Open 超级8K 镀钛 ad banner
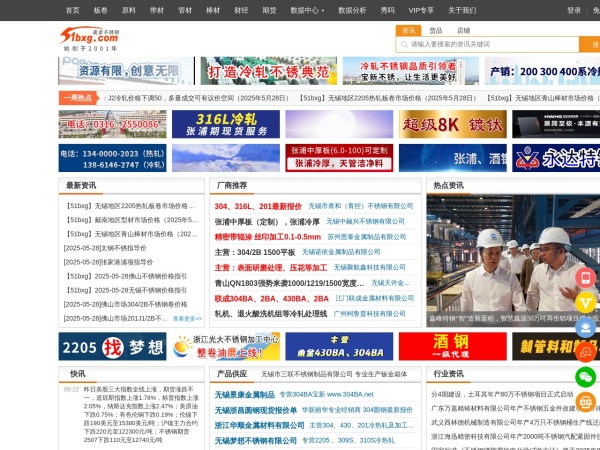This screenshot has width=600, height=450. point(453,124)
